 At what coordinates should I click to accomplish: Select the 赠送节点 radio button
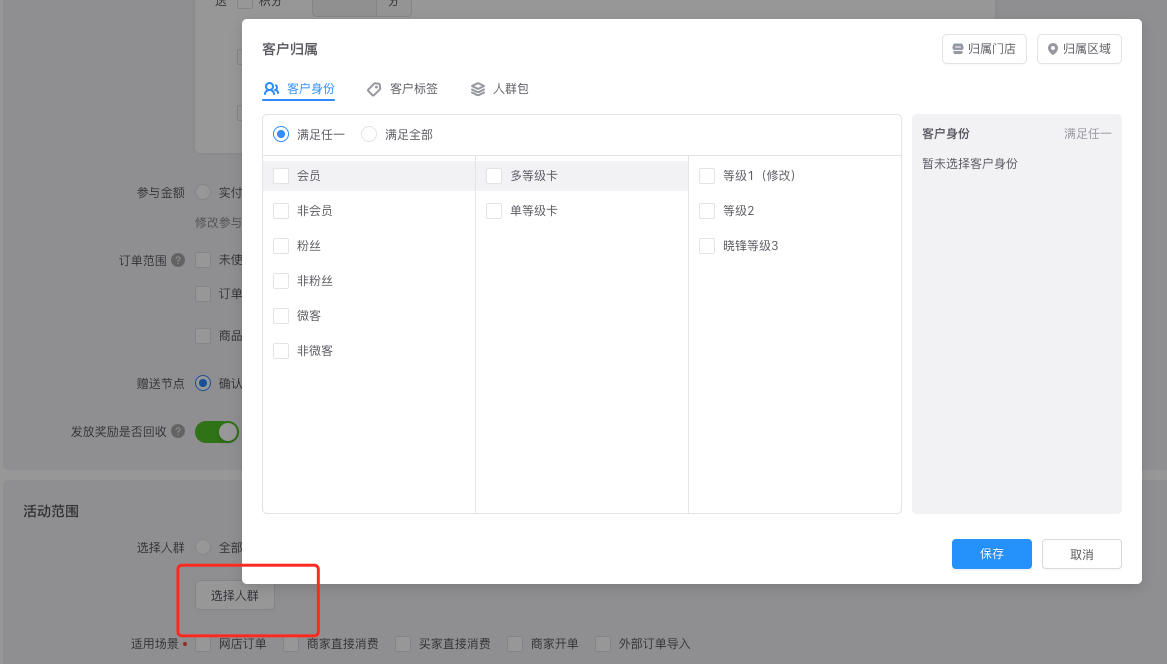[202, 383]
